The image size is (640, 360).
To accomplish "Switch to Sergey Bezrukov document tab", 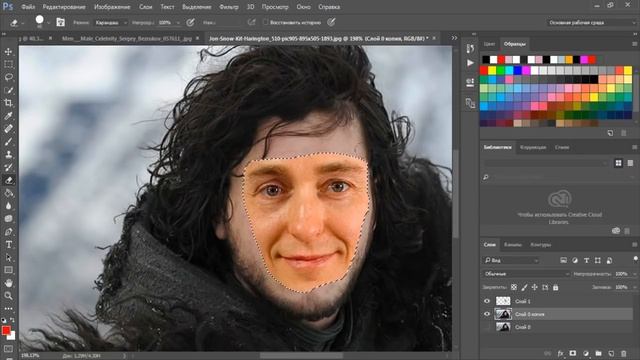I will pos(127,38).
